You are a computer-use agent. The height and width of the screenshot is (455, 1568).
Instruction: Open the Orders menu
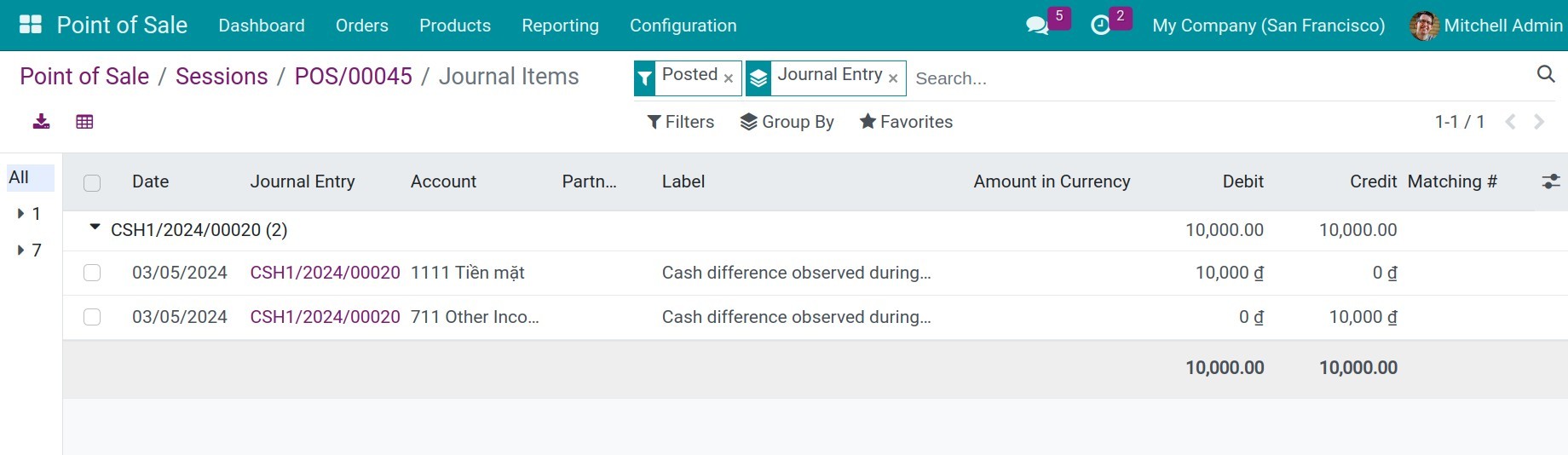[x=362, y=26]
